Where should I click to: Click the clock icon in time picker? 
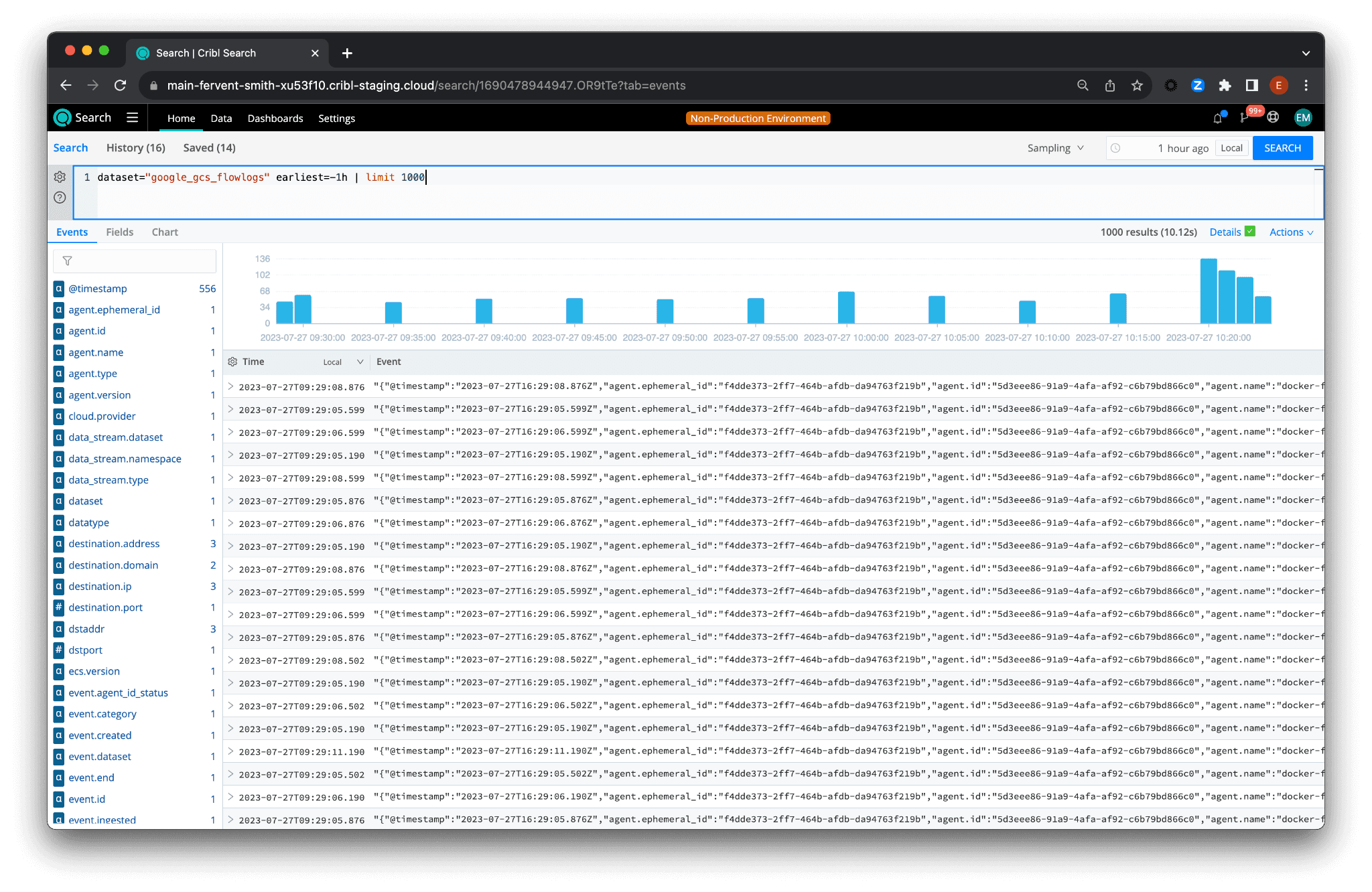pos(1115,148)
